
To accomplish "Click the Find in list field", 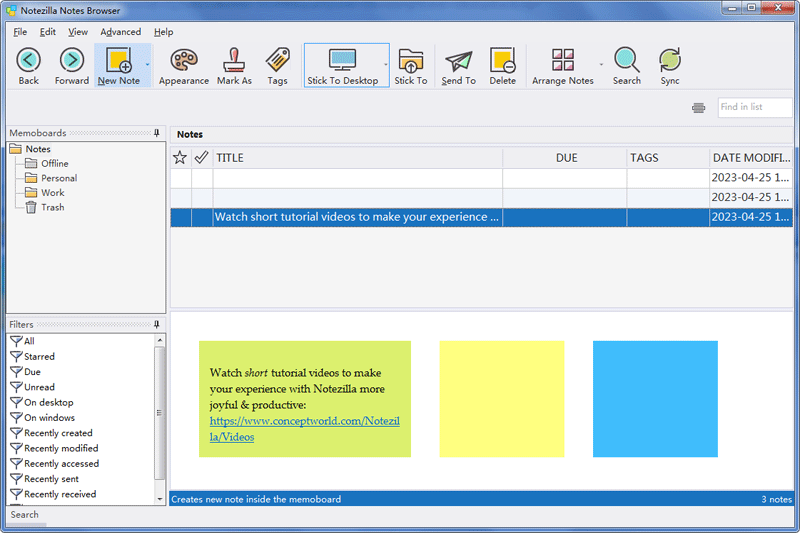I will click(755, 107).
